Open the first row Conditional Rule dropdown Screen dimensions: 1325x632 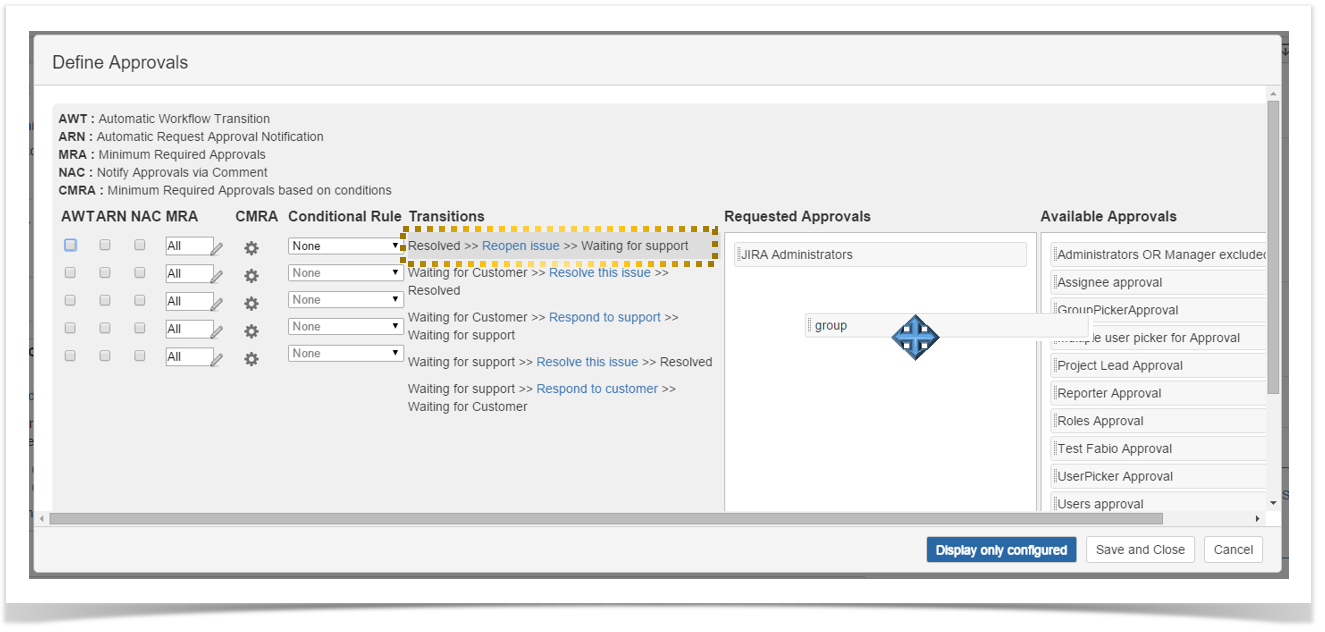pyautogui.click(x=345, y=246)
